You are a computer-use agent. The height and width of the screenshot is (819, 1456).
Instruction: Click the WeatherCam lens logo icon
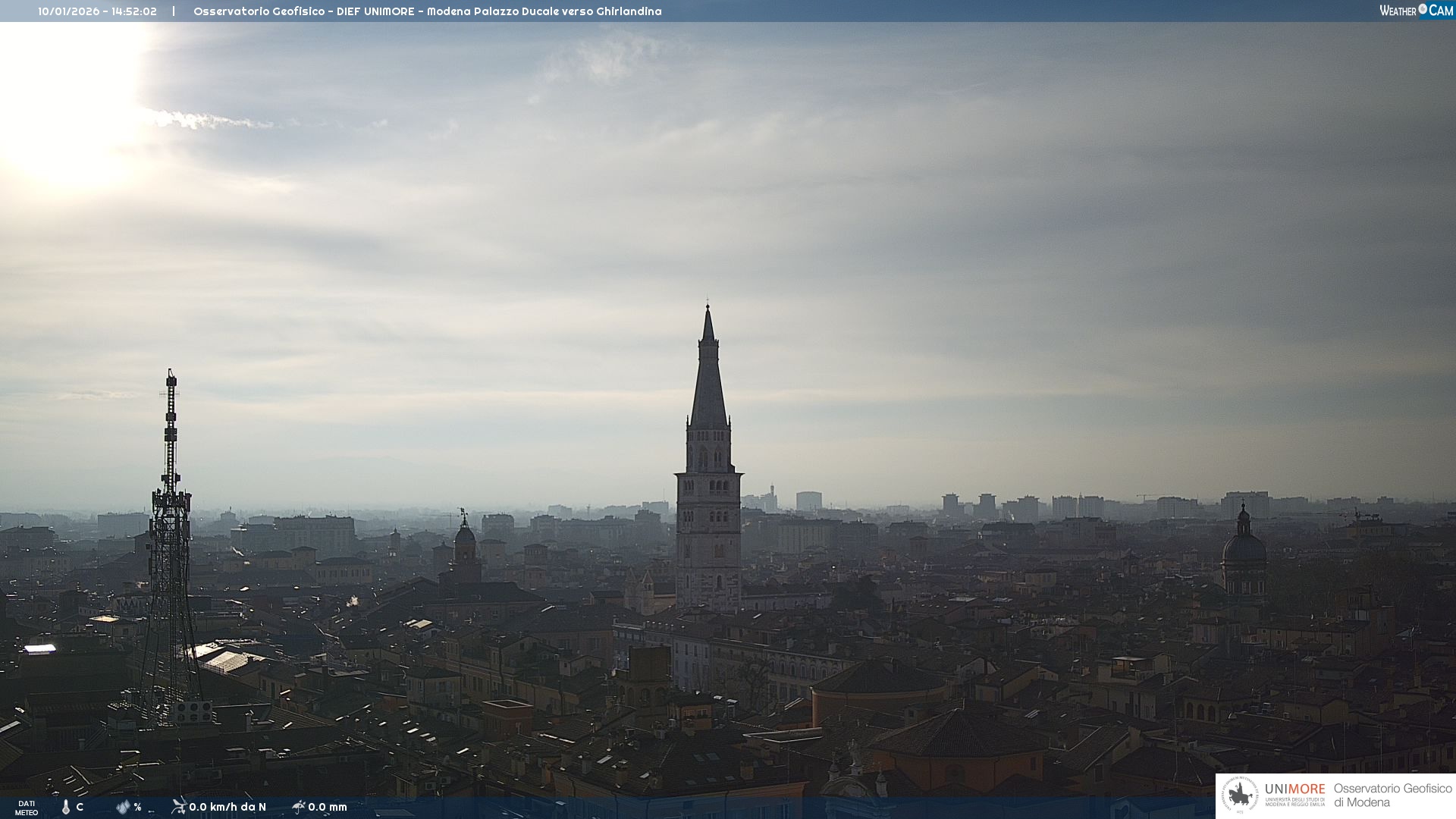pos(1423,9)
